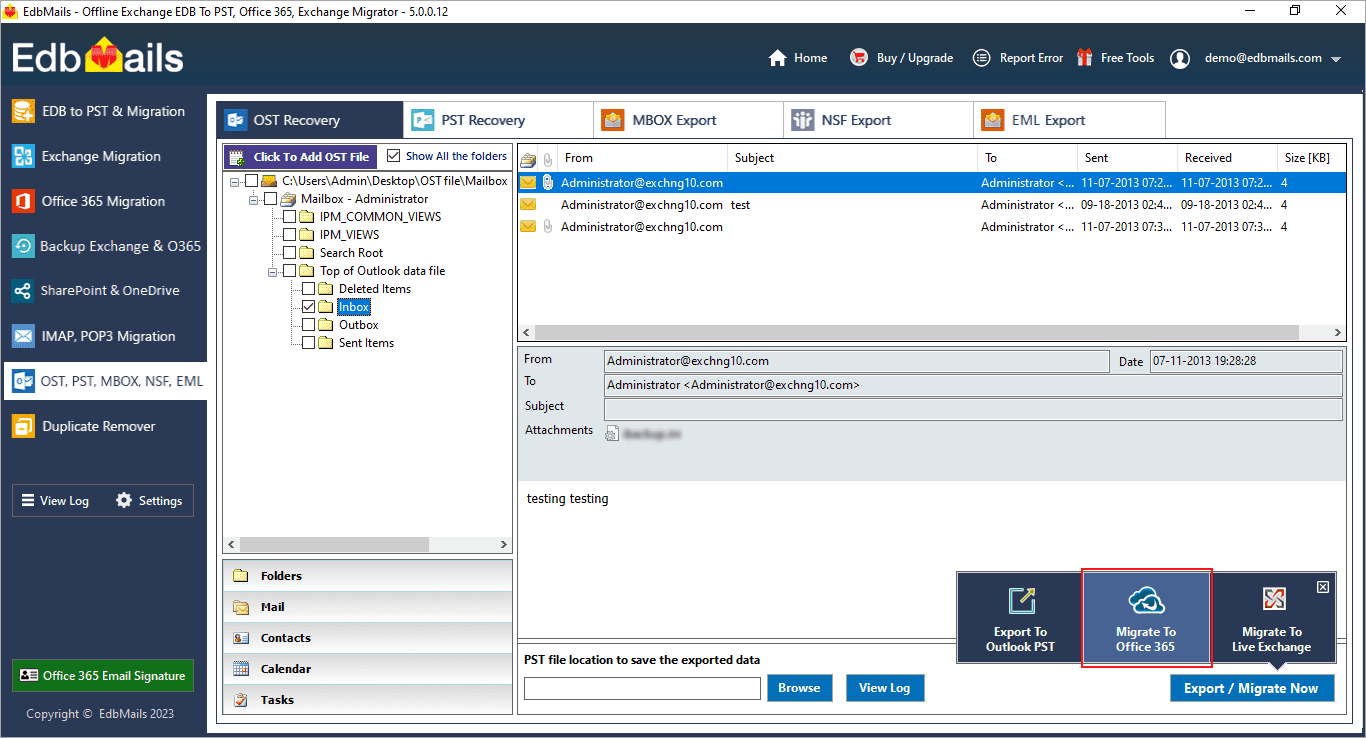Click the Contacts panel icon
The width and height of the screenshot is (1366, 738).
[x=240, y=638]
